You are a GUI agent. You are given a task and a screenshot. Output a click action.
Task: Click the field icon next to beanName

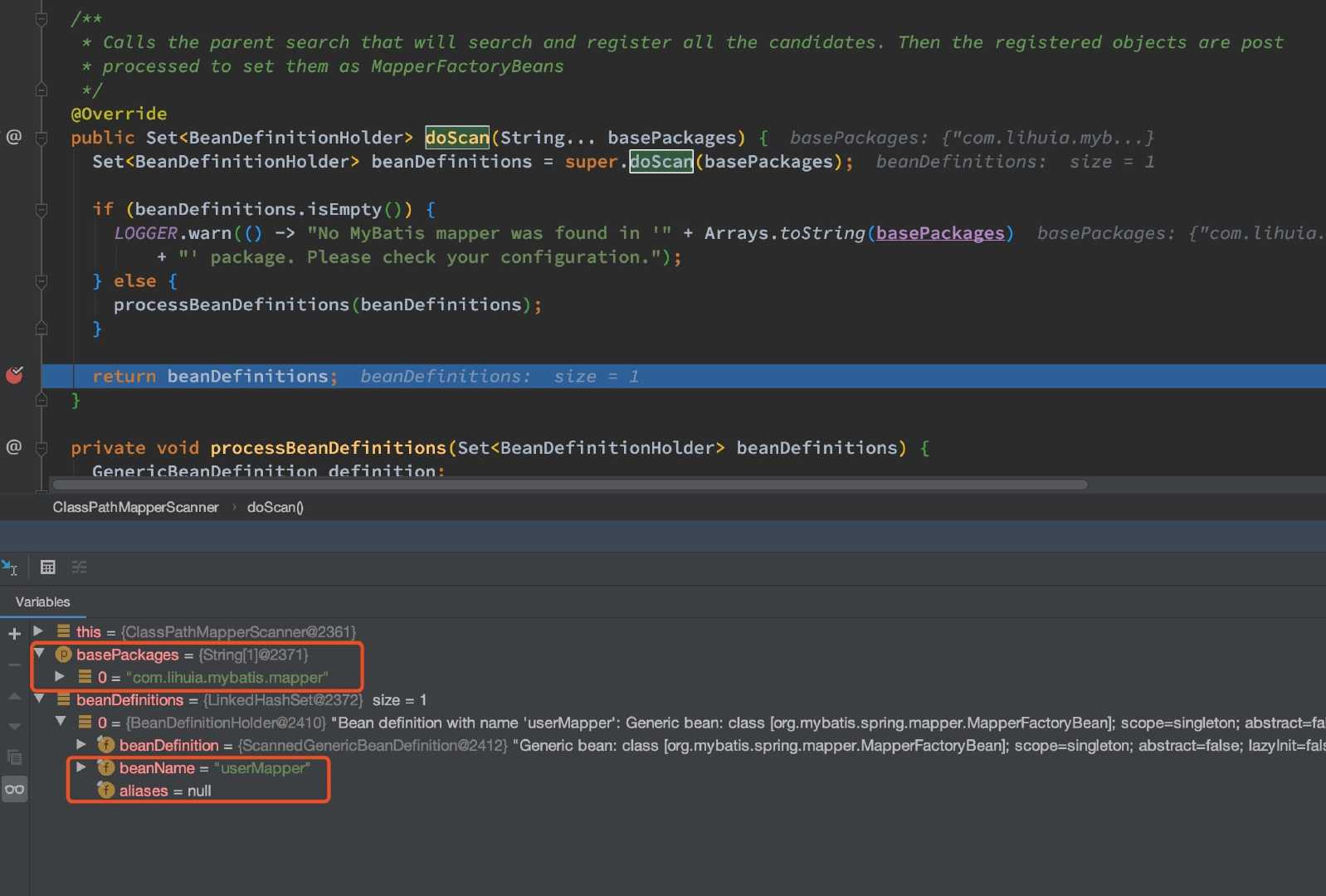point(106,768)
